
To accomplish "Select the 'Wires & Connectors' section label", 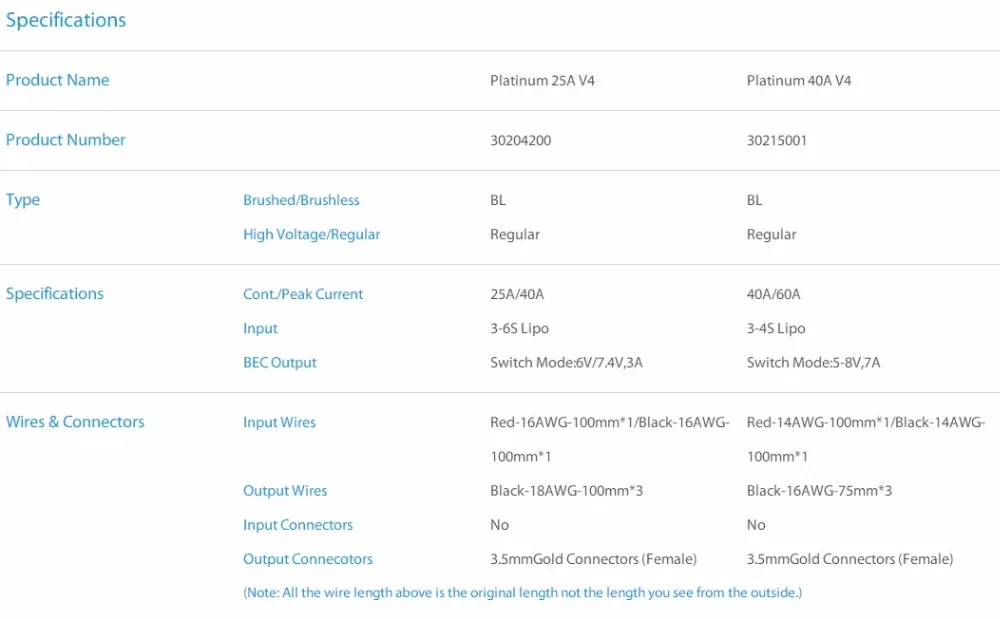I will click(75, 422).
